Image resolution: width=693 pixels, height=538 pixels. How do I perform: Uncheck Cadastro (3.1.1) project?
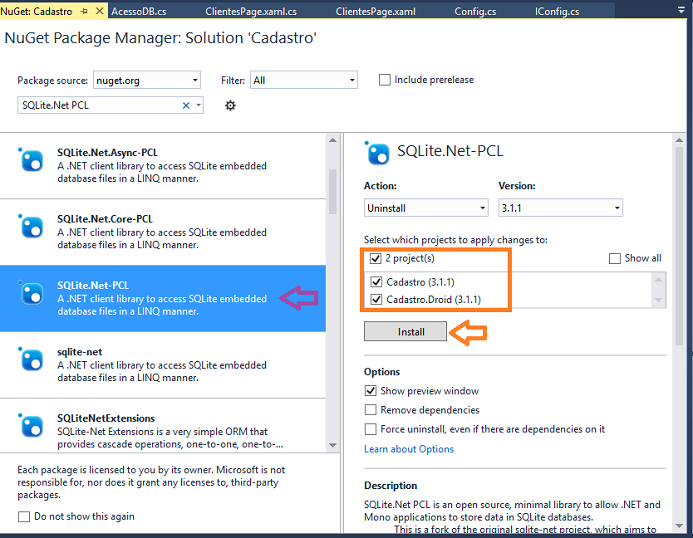[x=376, y=282]
